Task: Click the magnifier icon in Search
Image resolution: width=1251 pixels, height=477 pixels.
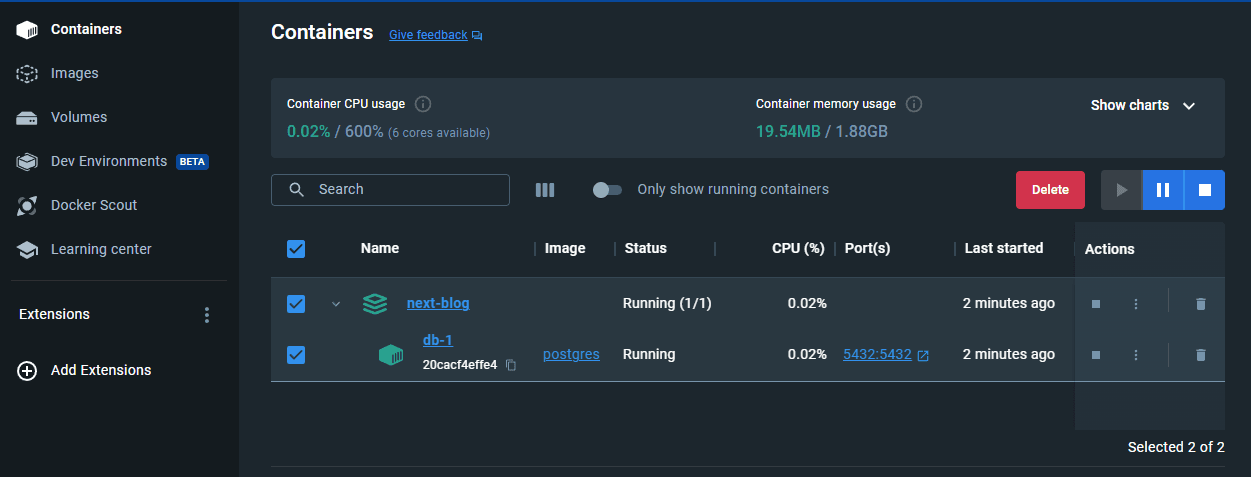Action: pyautogui.click(x=296, y=190)
